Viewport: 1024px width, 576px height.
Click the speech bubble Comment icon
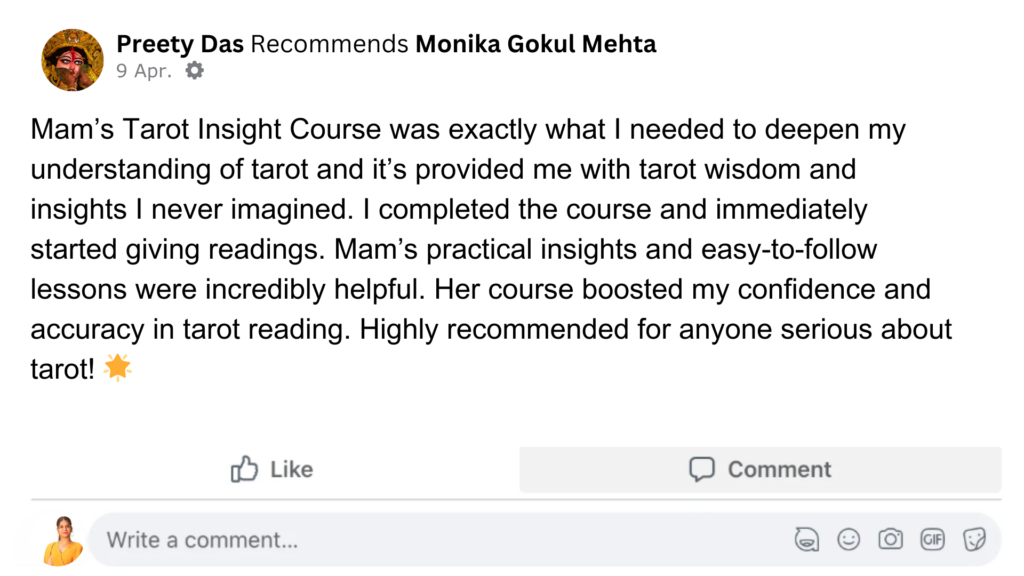click(x=702, y=469)
